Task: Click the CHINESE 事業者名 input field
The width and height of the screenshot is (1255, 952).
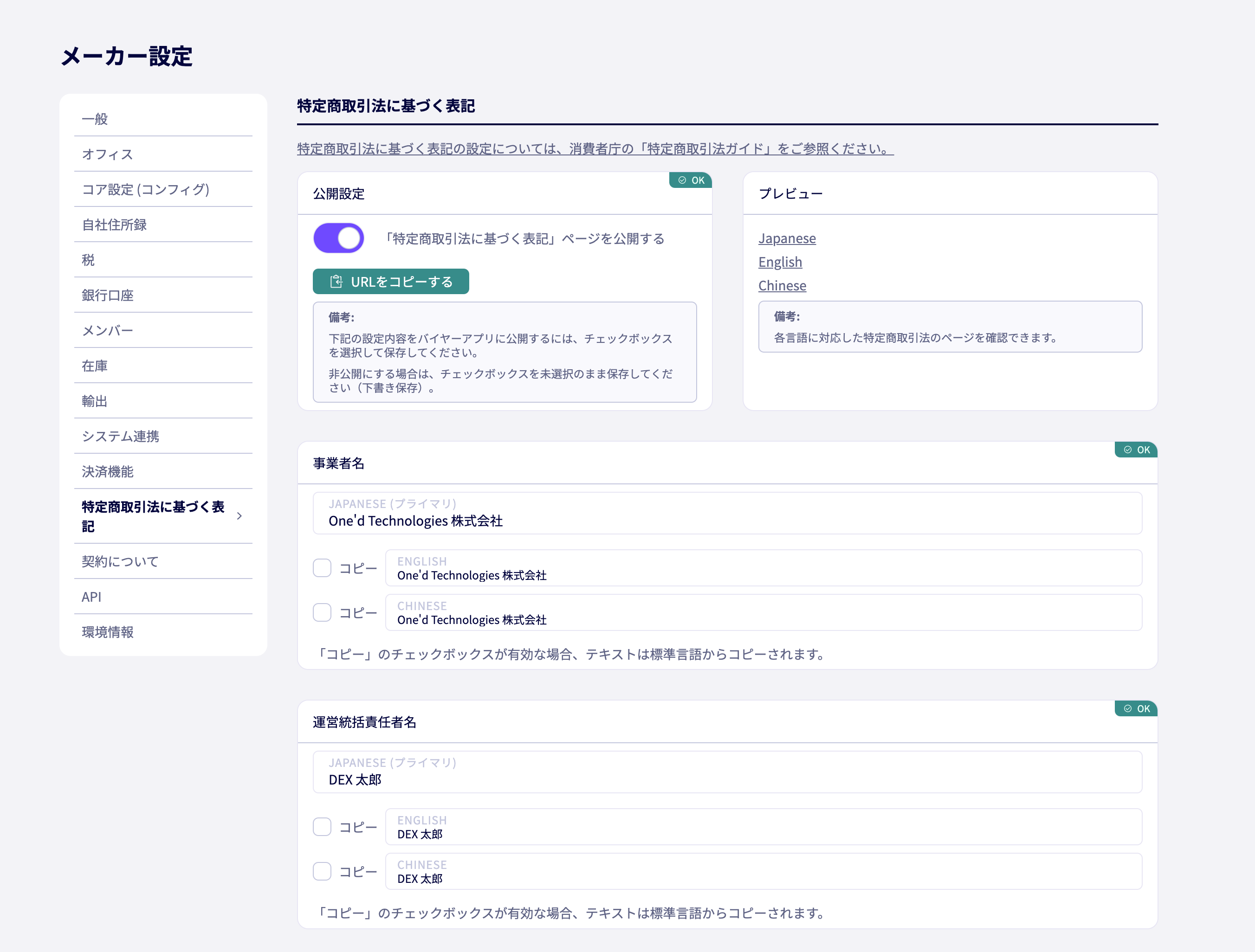Action: 763,612
